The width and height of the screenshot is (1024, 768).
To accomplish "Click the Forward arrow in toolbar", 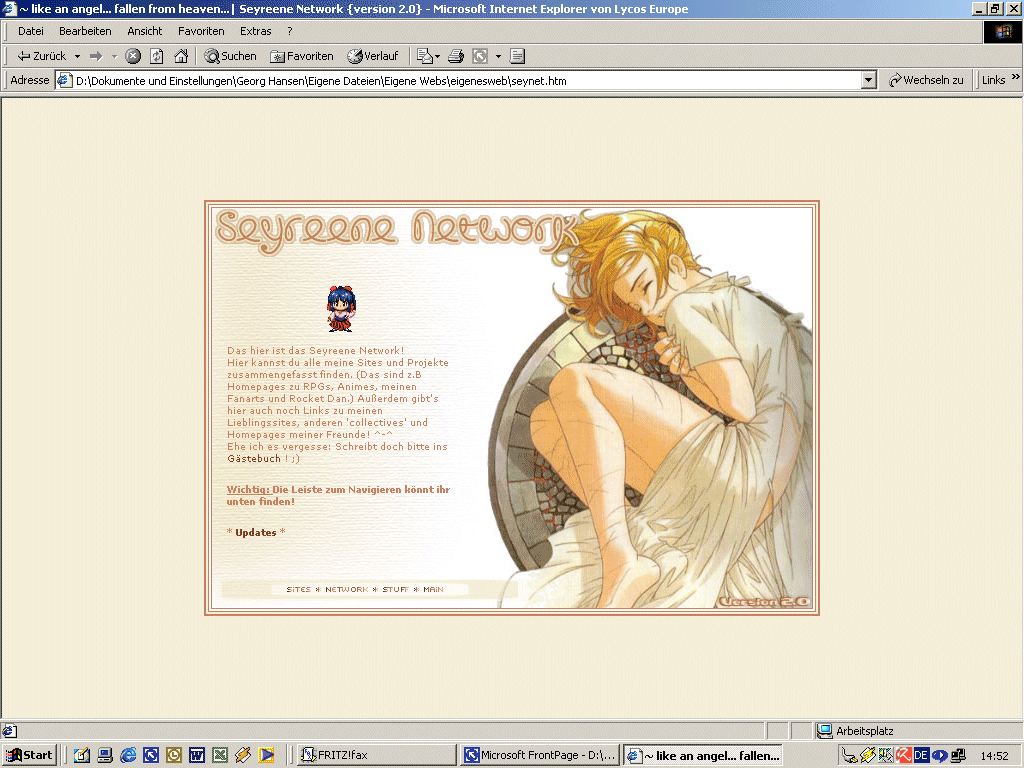I will [x=96, y=56].
